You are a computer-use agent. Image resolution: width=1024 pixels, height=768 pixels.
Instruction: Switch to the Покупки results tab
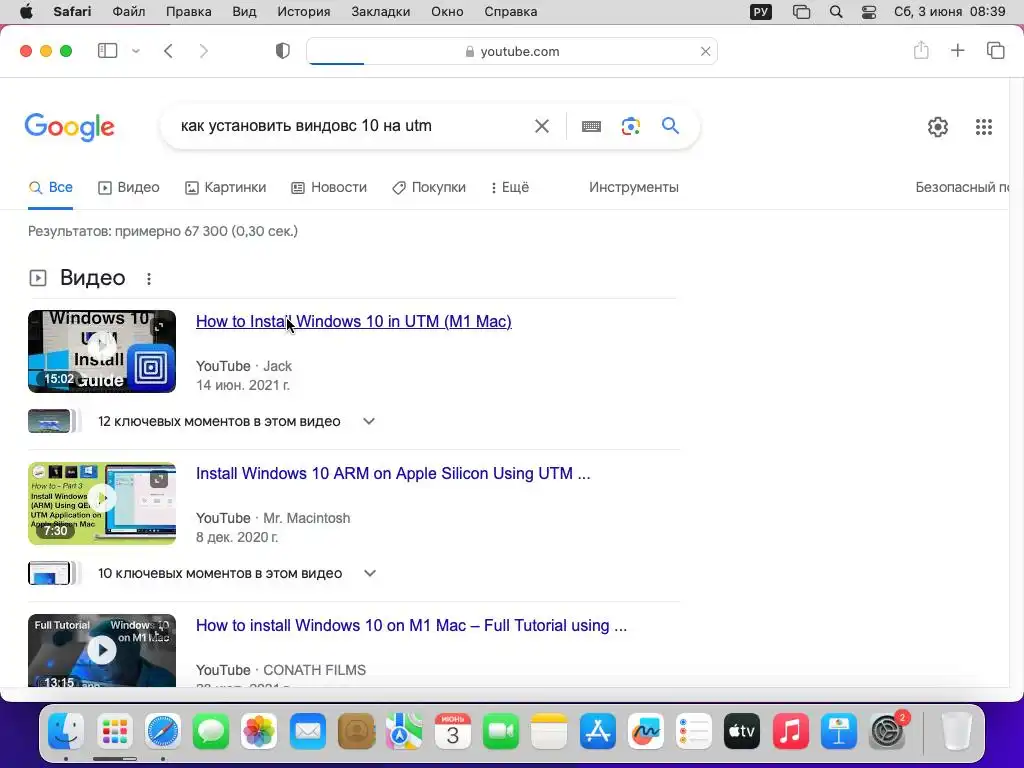(428, 187)
